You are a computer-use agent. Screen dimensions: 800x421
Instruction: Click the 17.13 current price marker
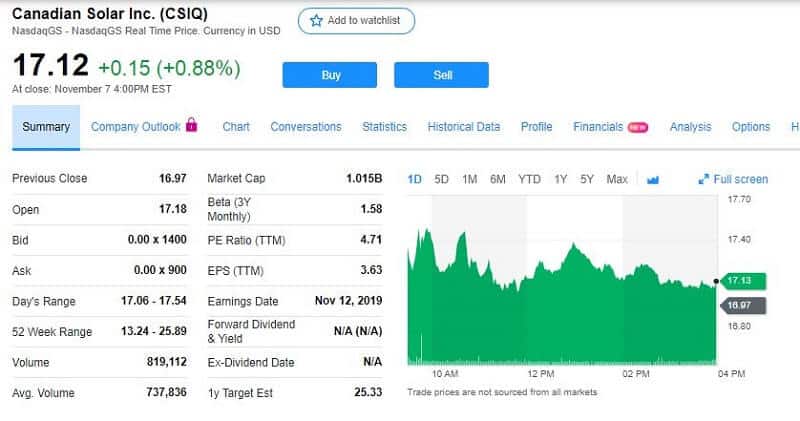click(x=743, y=281)
